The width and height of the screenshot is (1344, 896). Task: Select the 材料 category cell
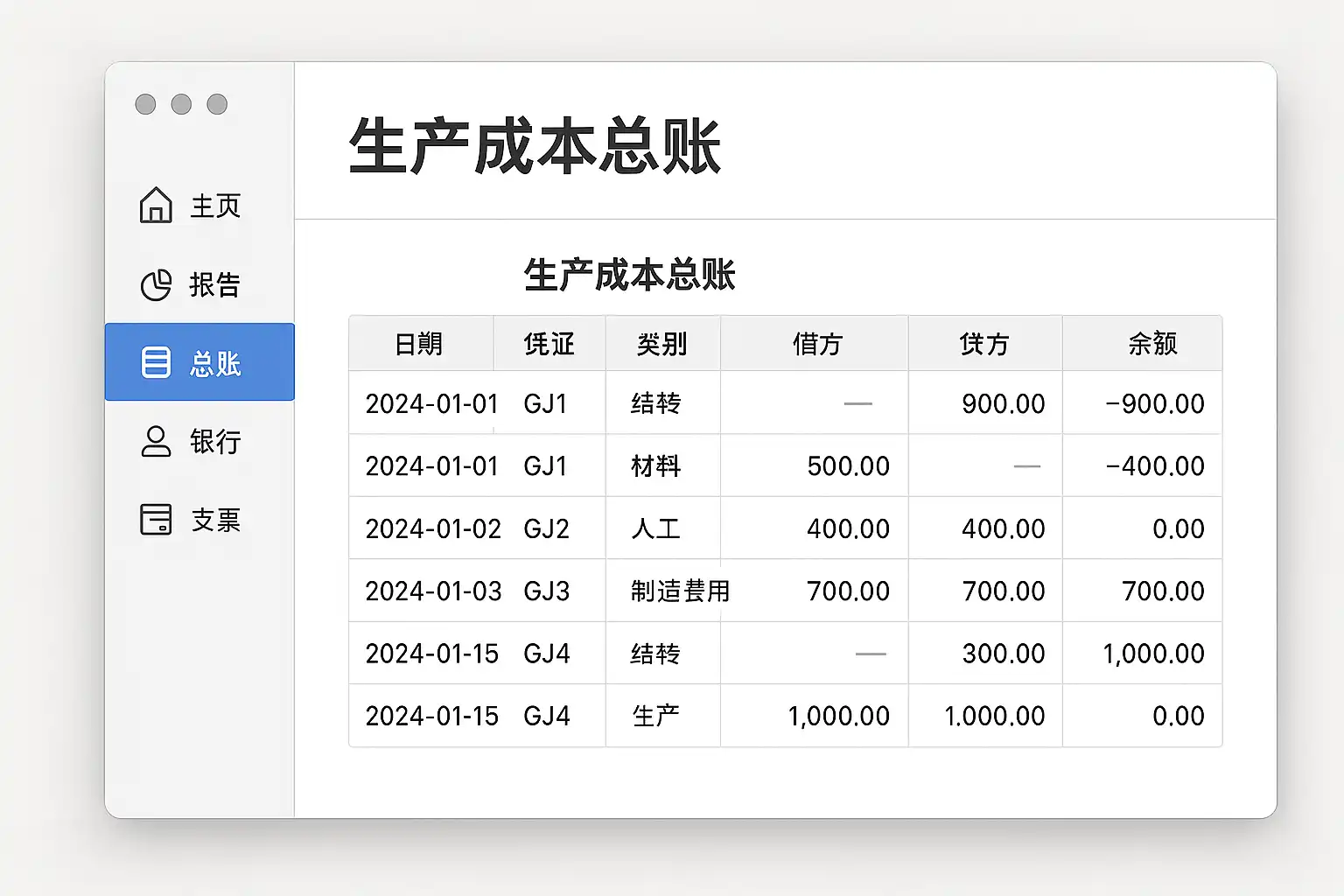tap(655, 466)
